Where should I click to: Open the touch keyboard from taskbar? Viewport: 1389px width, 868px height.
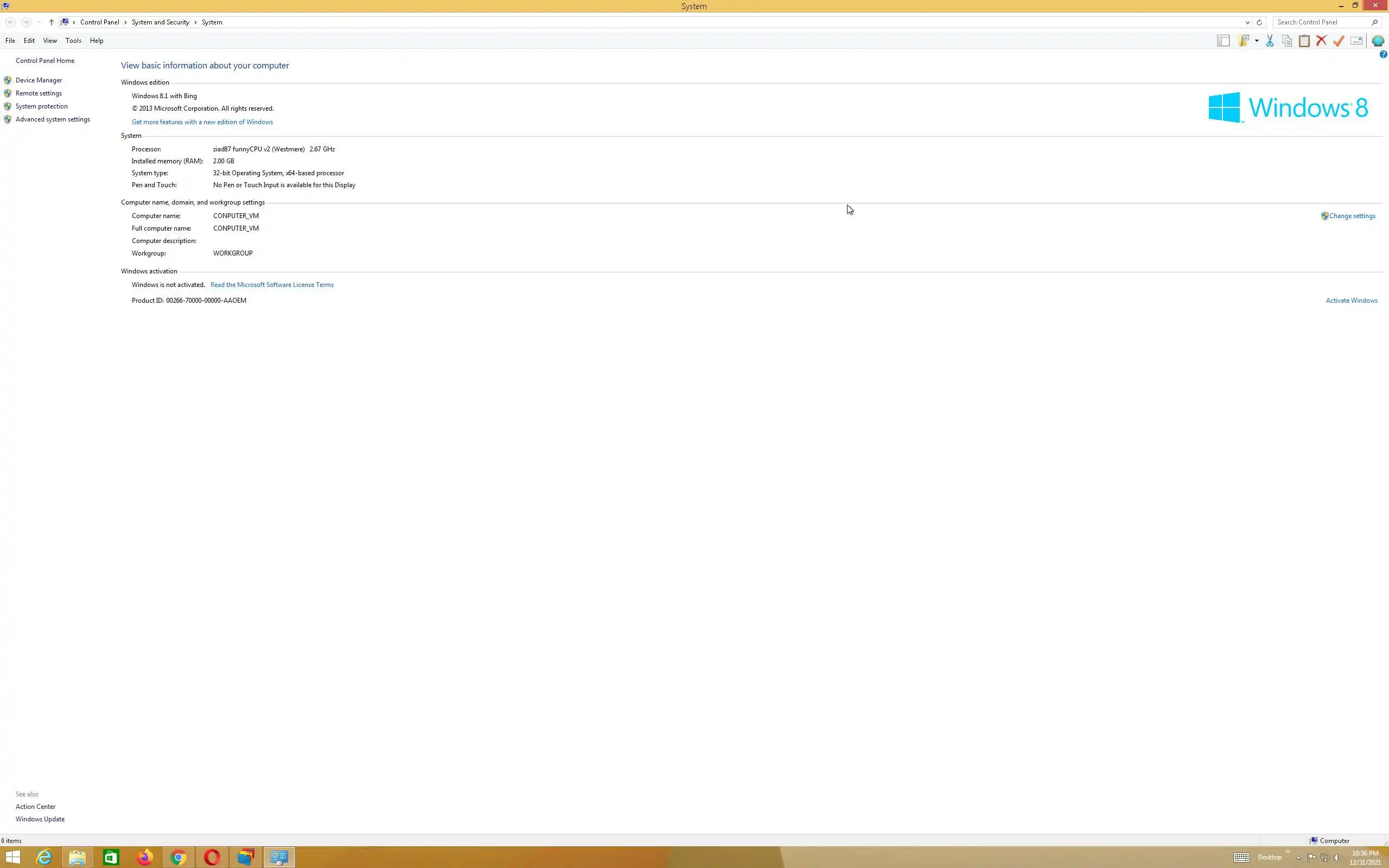(1241, 857)
